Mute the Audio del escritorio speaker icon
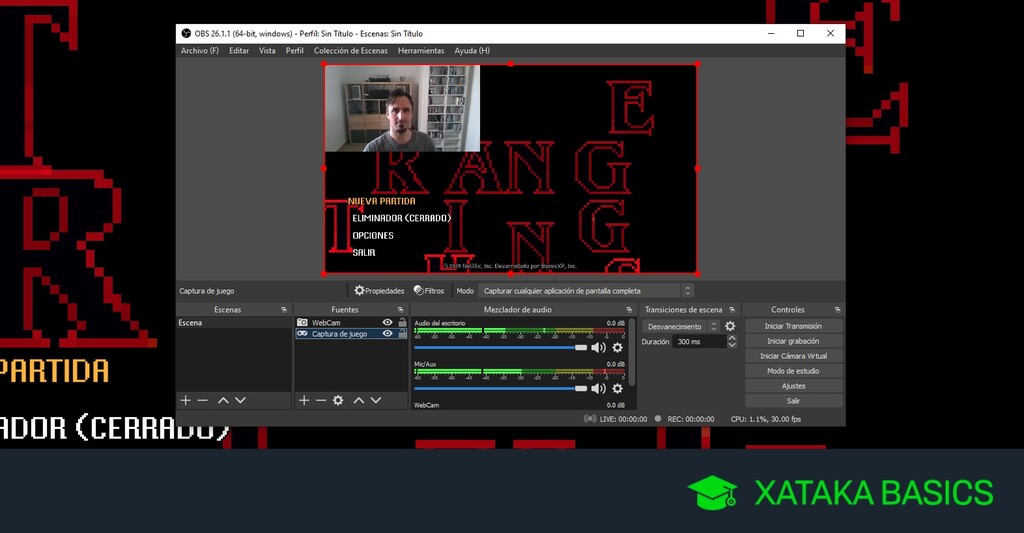The image size is (1024, 533). 598,347
